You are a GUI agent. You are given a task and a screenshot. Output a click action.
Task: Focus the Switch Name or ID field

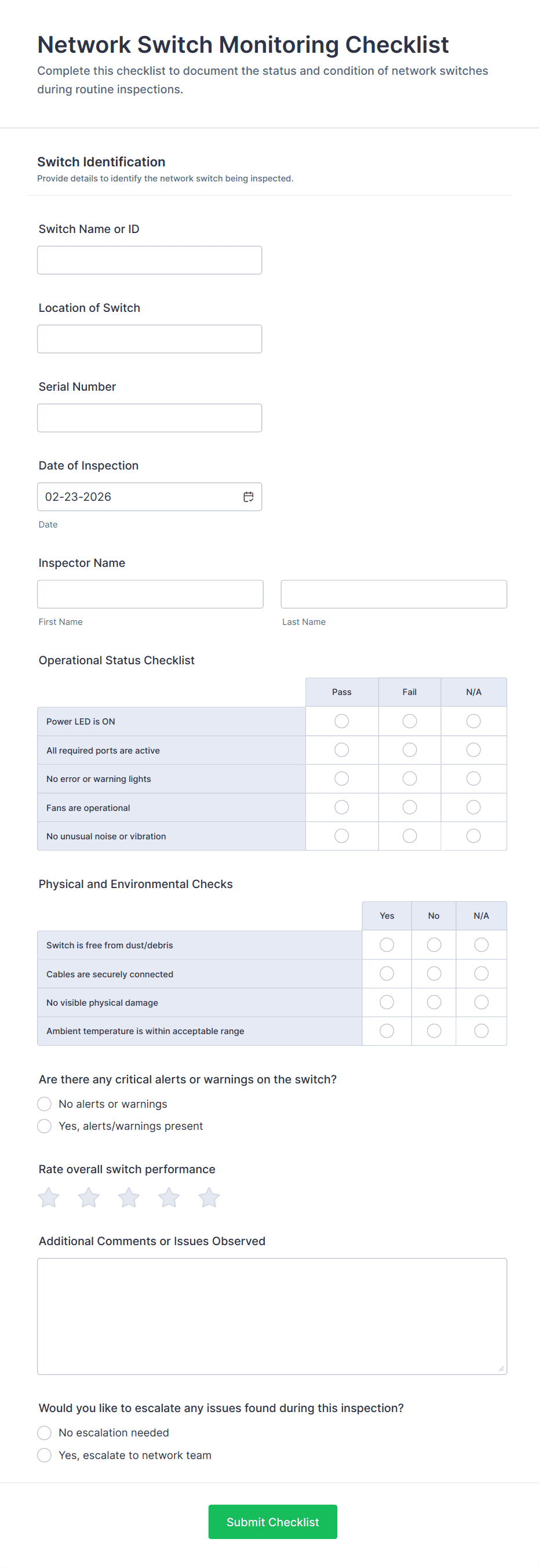coord(150,260)
